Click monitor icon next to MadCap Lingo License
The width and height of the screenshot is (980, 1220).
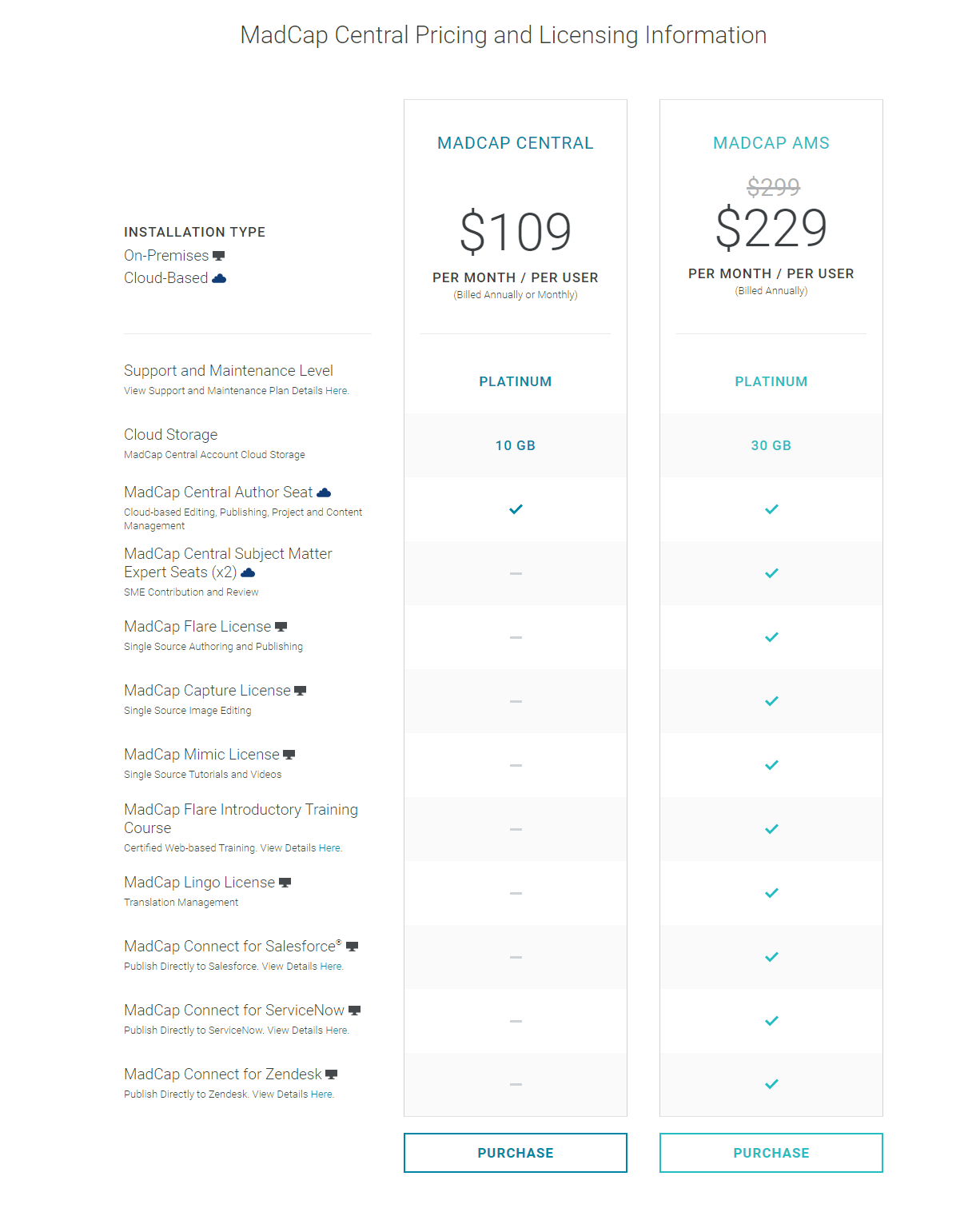[285, 883]
